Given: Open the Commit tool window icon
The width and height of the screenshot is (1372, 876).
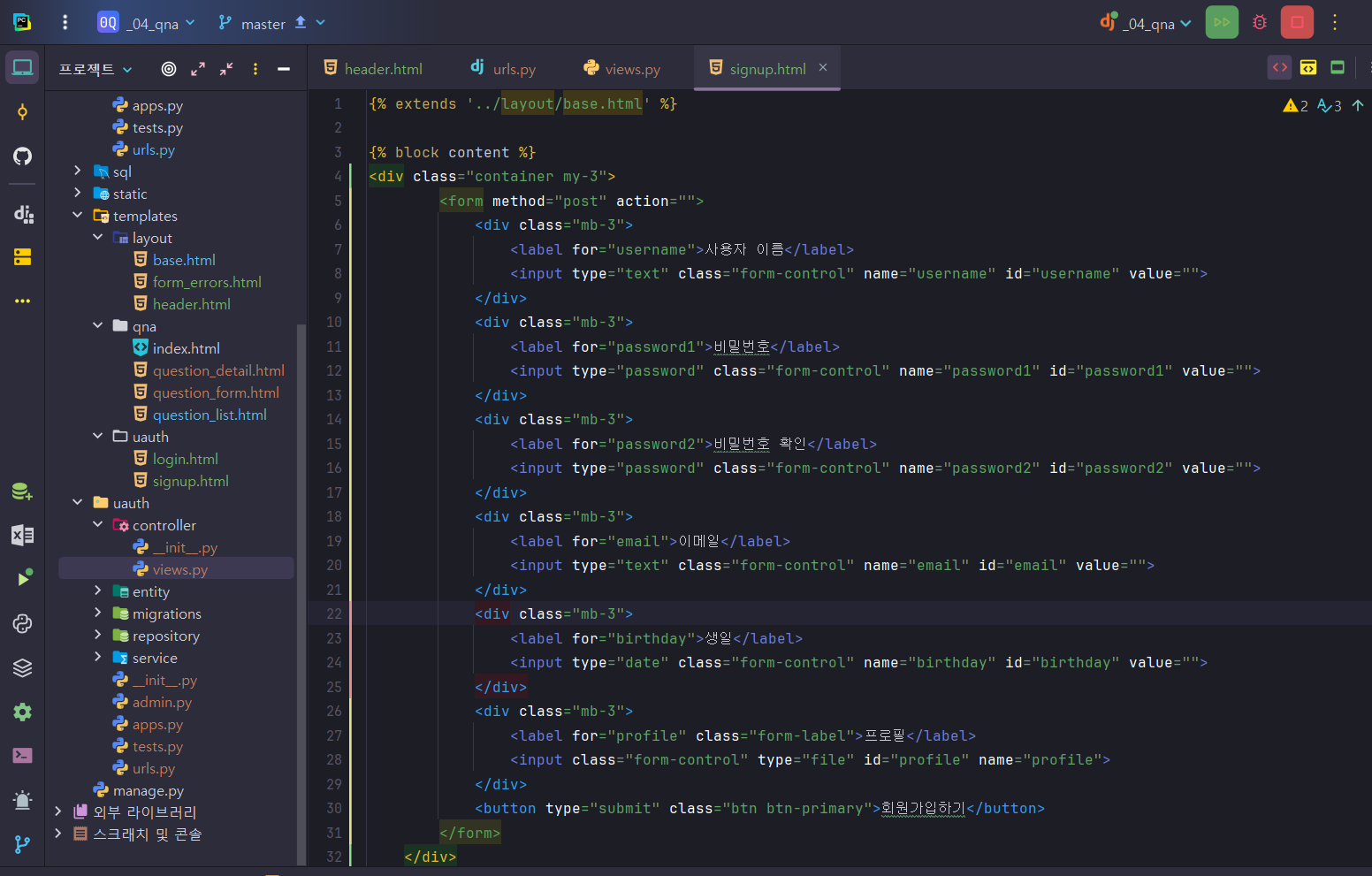Looking at the screenshot, I should [x=22, y=111].
